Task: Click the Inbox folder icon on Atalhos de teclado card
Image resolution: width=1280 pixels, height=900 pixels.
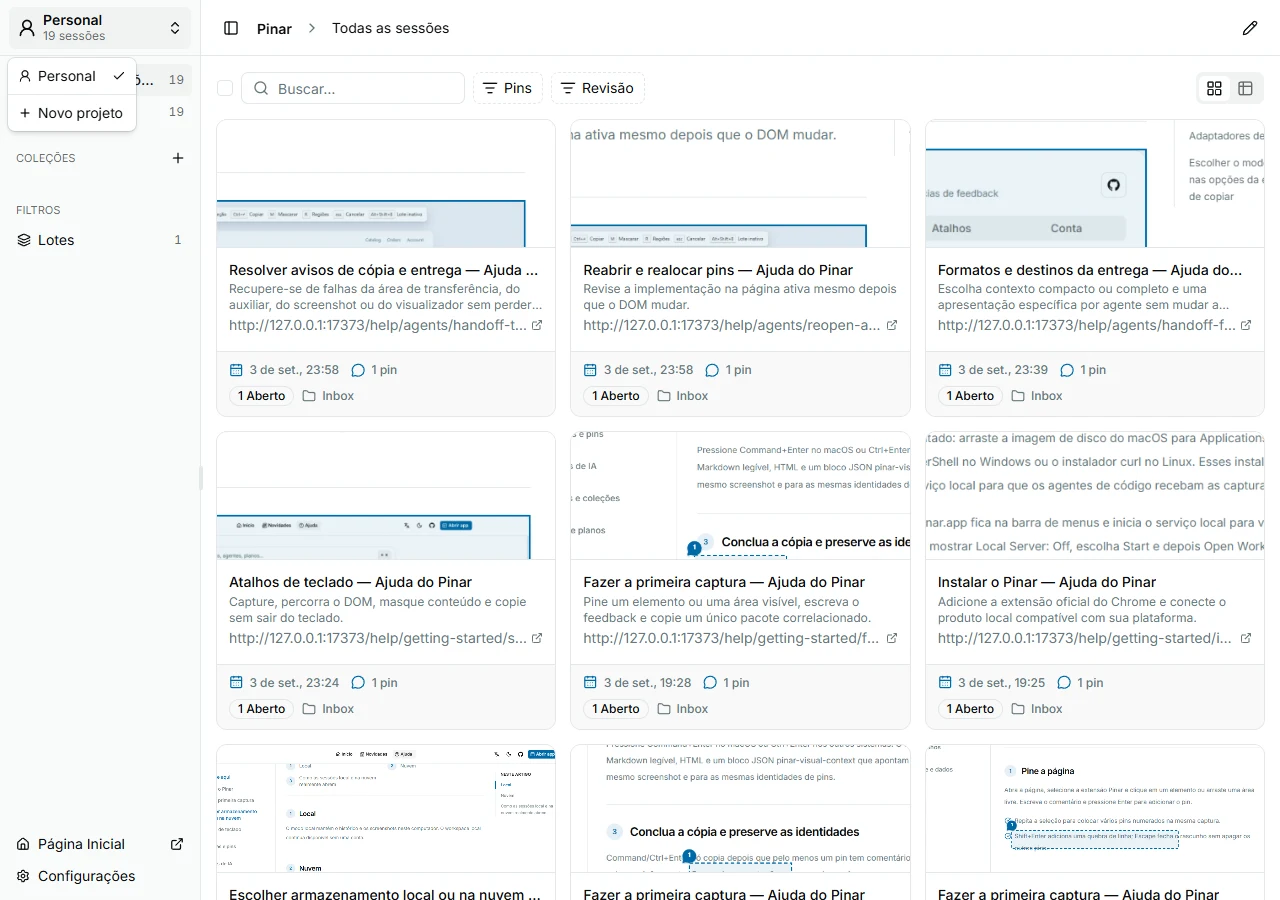Action: tap(309, 709)
